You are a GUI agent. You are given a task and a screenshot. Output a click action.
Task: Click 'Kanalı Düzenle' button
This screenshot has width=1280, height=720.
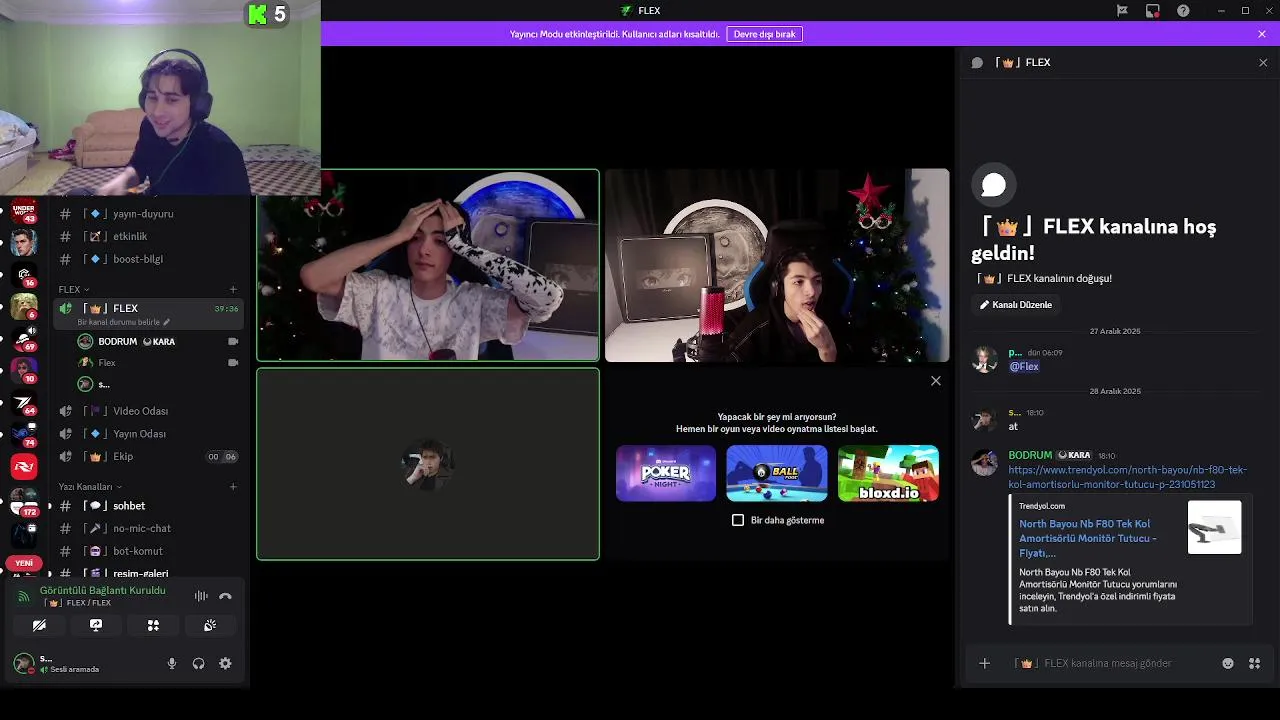(x=1016, y=305)
